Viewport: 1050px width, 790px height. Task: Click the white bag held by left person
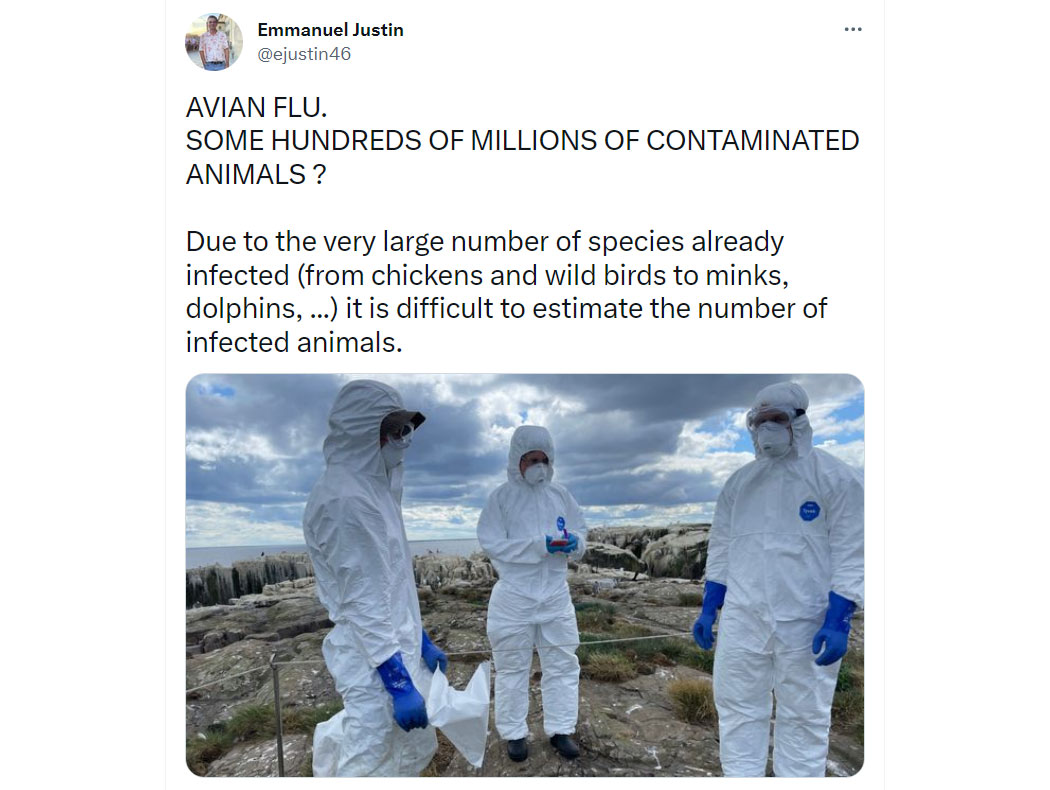pyautogui.click(x=461, y=711)
